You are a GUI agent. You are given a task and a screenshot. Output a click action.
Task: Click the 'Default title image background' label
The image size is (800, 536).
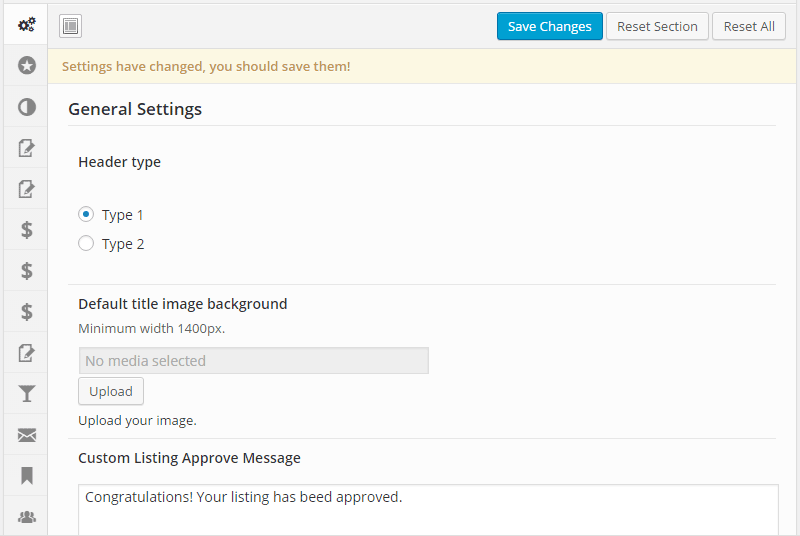point(183,304)
